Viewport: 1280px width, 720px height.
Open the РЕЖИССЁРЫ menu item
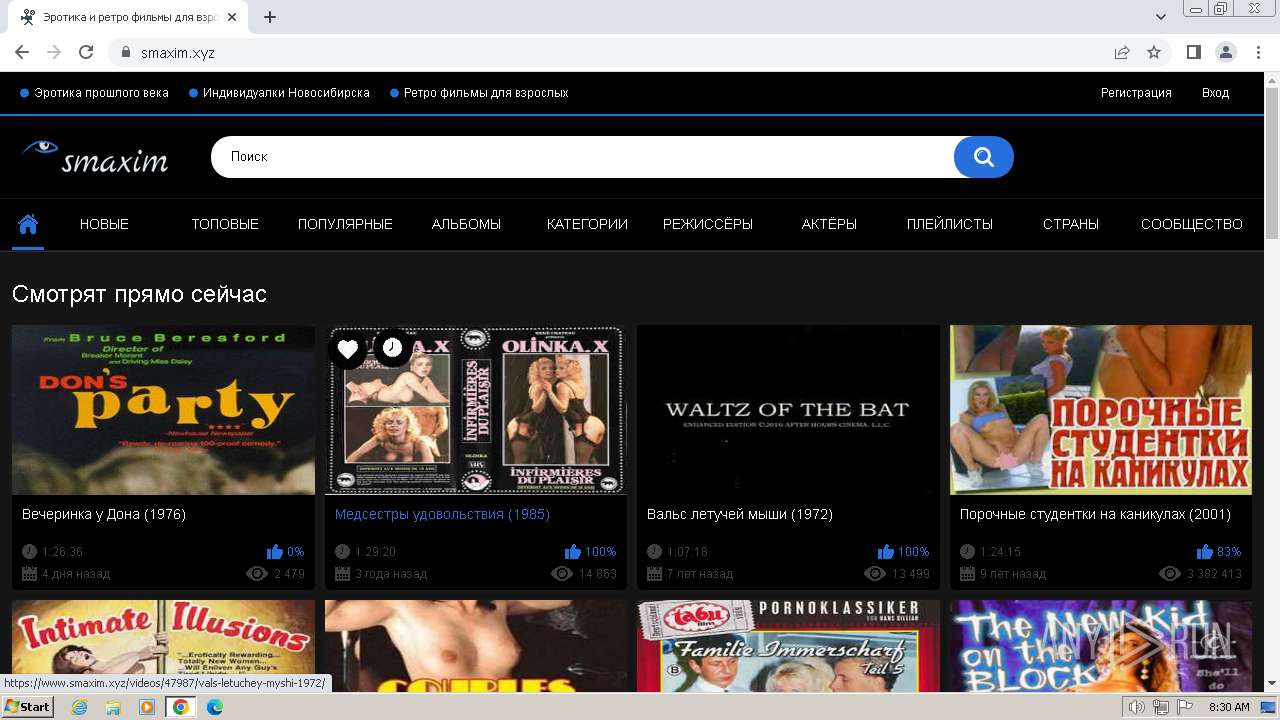tap(708, 224)
